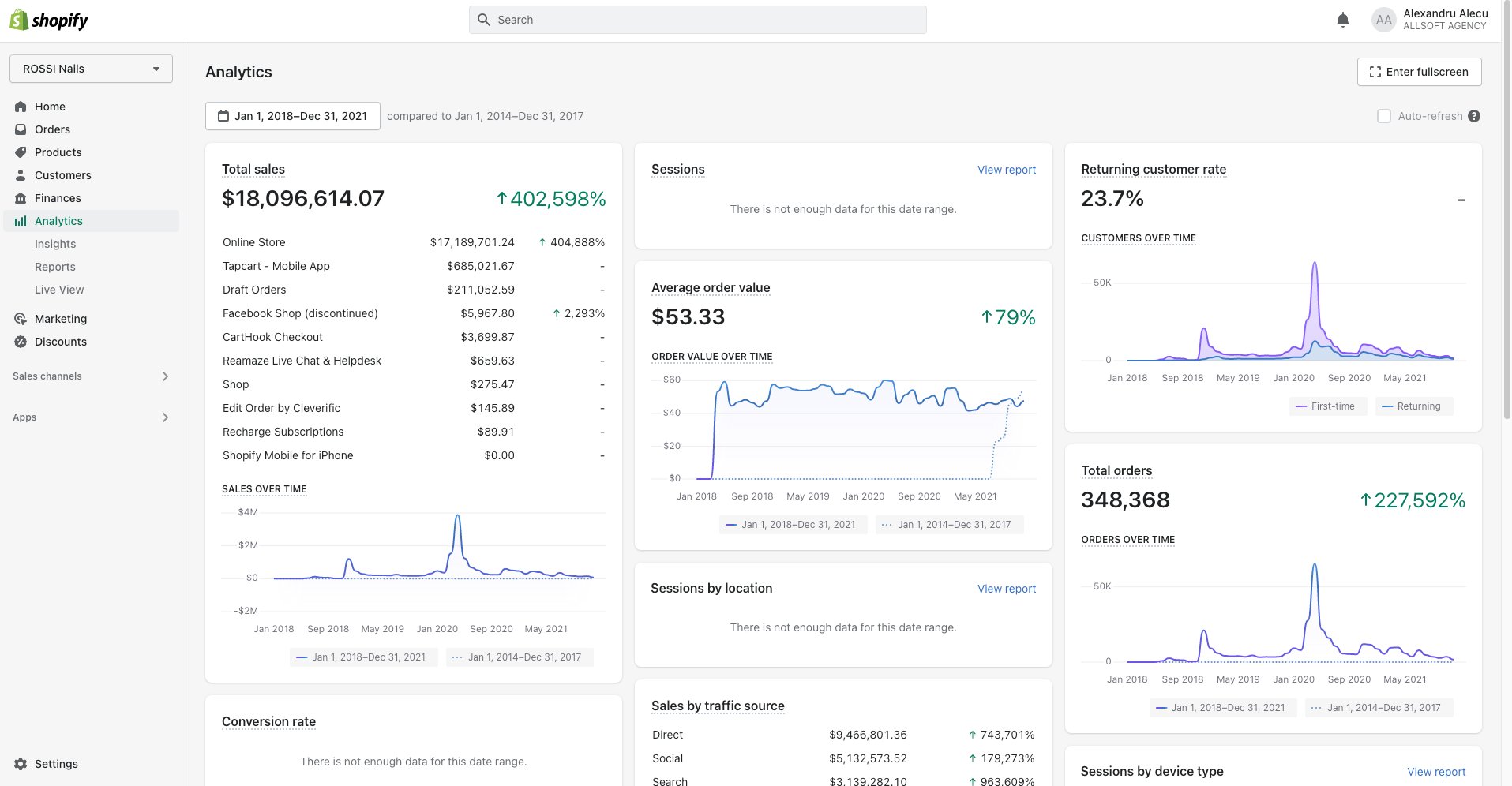This screenshot has width=1512, height=786.
Task: Click the Settings gear icon
Action: 21,764
